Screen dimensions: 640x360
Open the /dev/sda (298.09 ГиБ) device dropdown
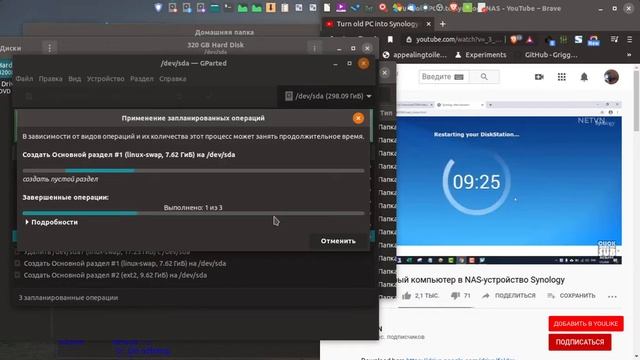coord(329,96)
